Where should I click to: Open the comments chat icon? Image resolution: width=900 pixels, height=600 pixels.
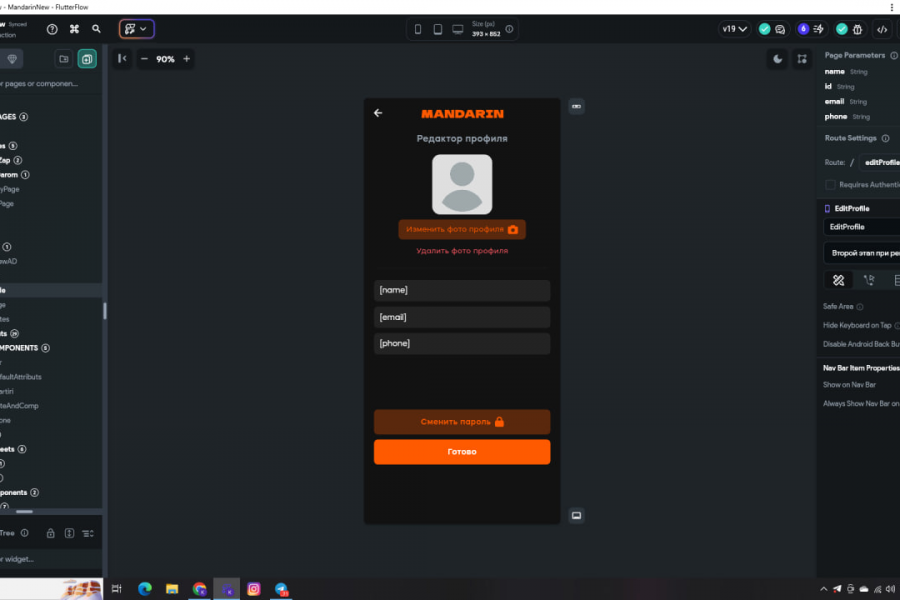[x=780, y=29]
